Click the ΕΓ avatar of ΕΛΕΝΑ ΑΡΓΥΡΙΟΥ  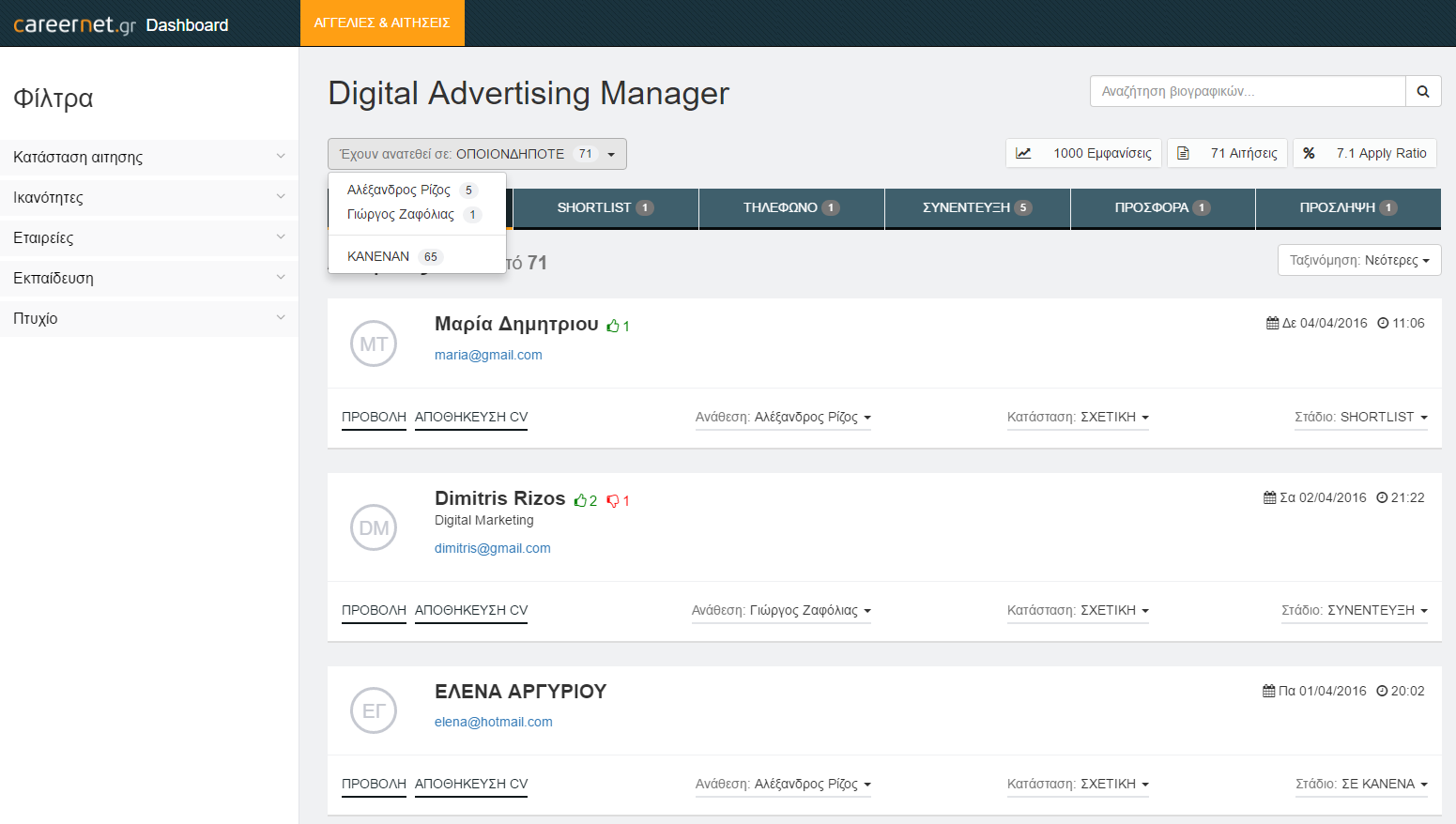[x=374, y=710]
